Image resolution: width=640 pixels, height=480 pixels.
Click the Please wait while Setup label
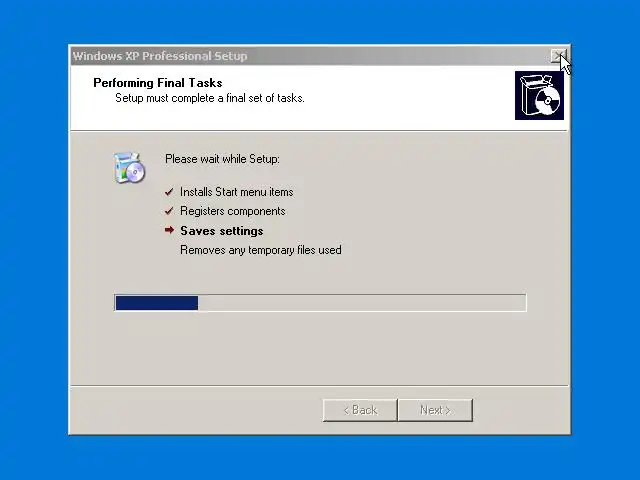pyautogui.click(x=222, y=159)
